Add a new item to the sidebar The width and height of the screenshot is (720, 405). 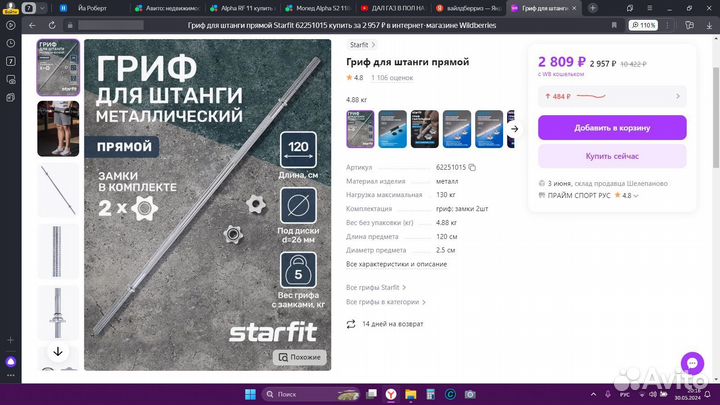click(x=11, y=340)
